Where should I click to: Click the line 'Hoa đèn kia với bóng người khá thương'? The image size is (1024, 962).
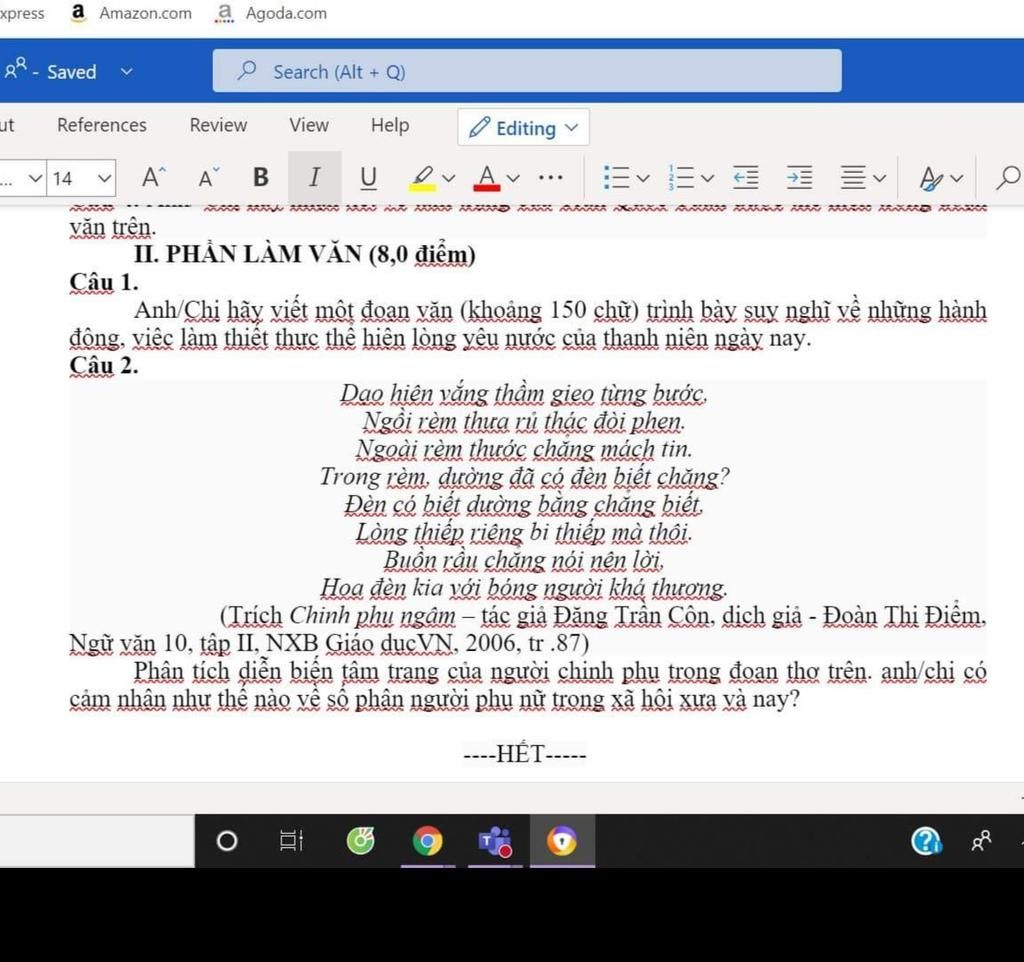[x=524, y=588]
